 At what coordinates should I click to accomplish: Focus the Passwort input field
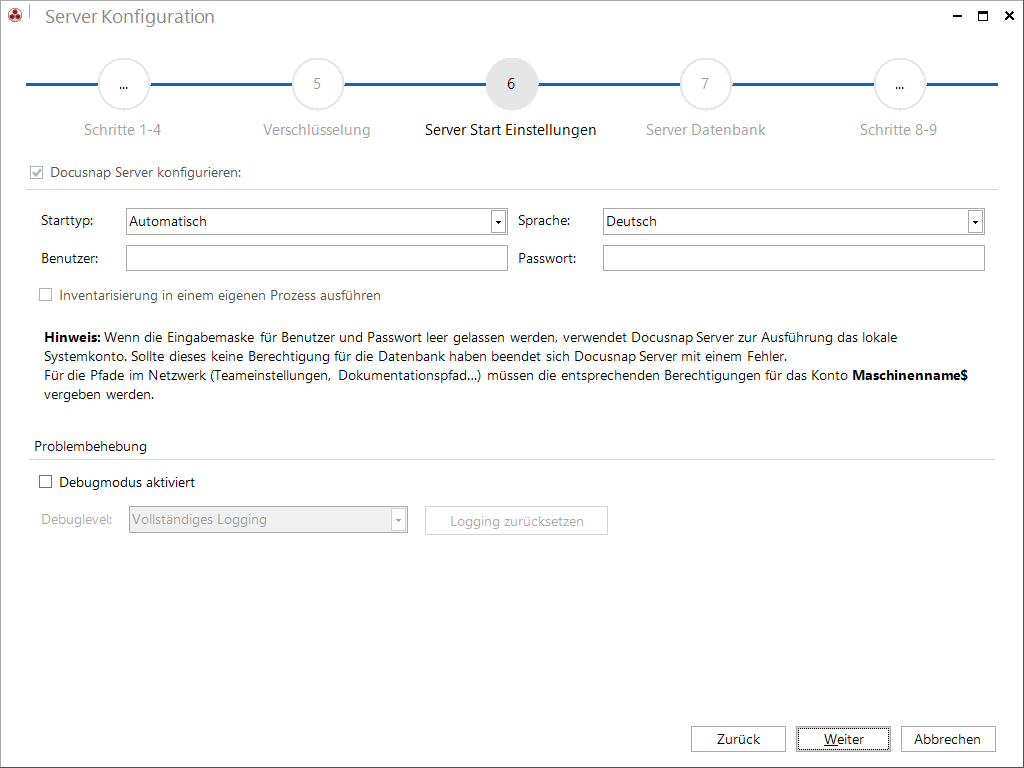click(x=793, y=258)
